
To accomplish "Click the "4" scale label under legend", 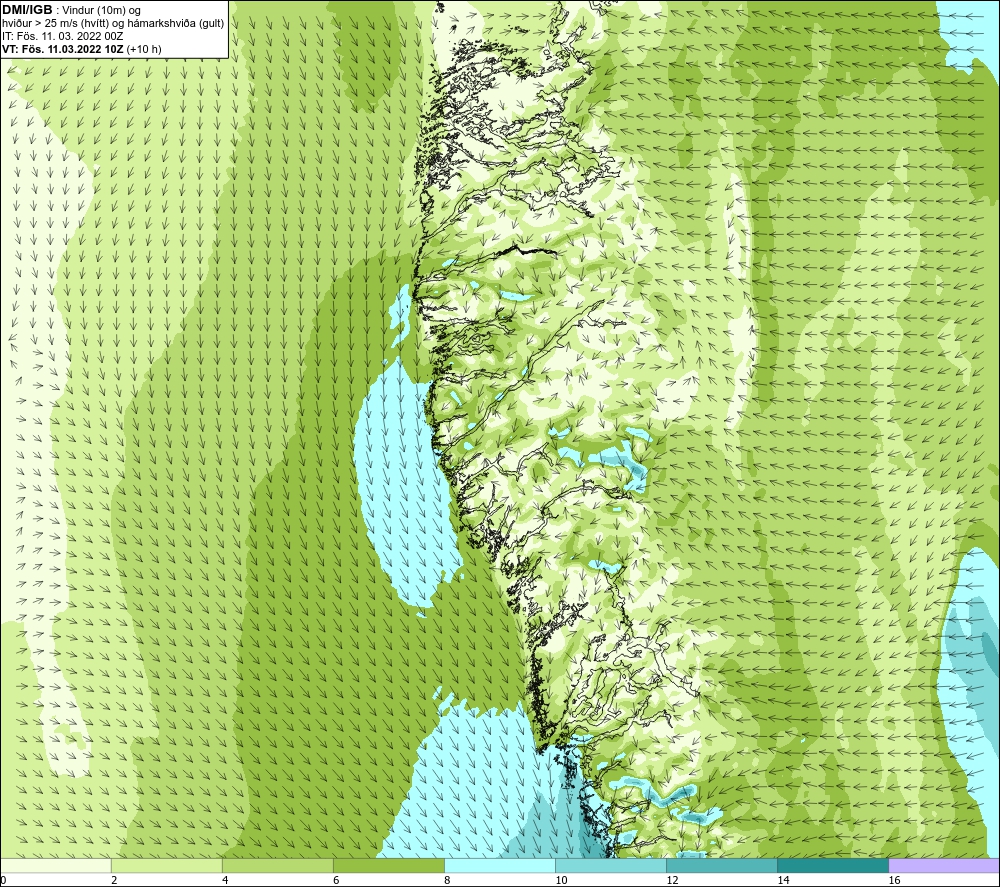I will click(x=225, y=881).
